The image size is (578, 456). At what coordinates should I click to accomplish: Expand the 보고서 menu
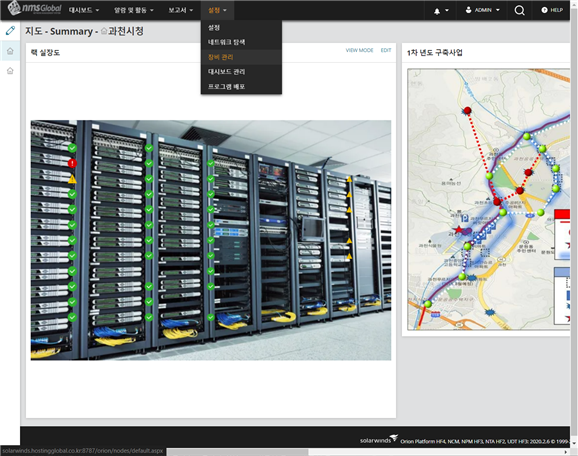181,10
